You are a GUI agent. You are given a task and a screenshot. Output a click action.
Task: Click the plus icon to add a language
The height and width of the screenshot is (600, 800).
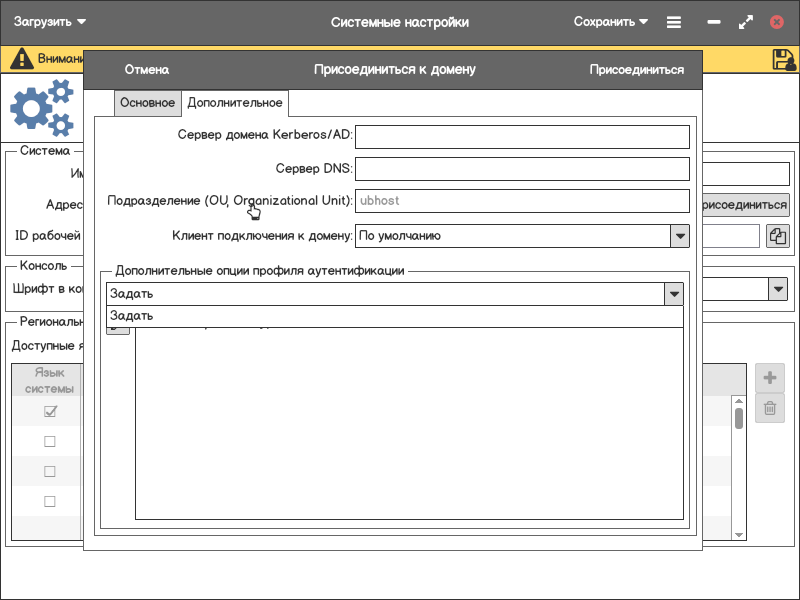tap(770, 378)
